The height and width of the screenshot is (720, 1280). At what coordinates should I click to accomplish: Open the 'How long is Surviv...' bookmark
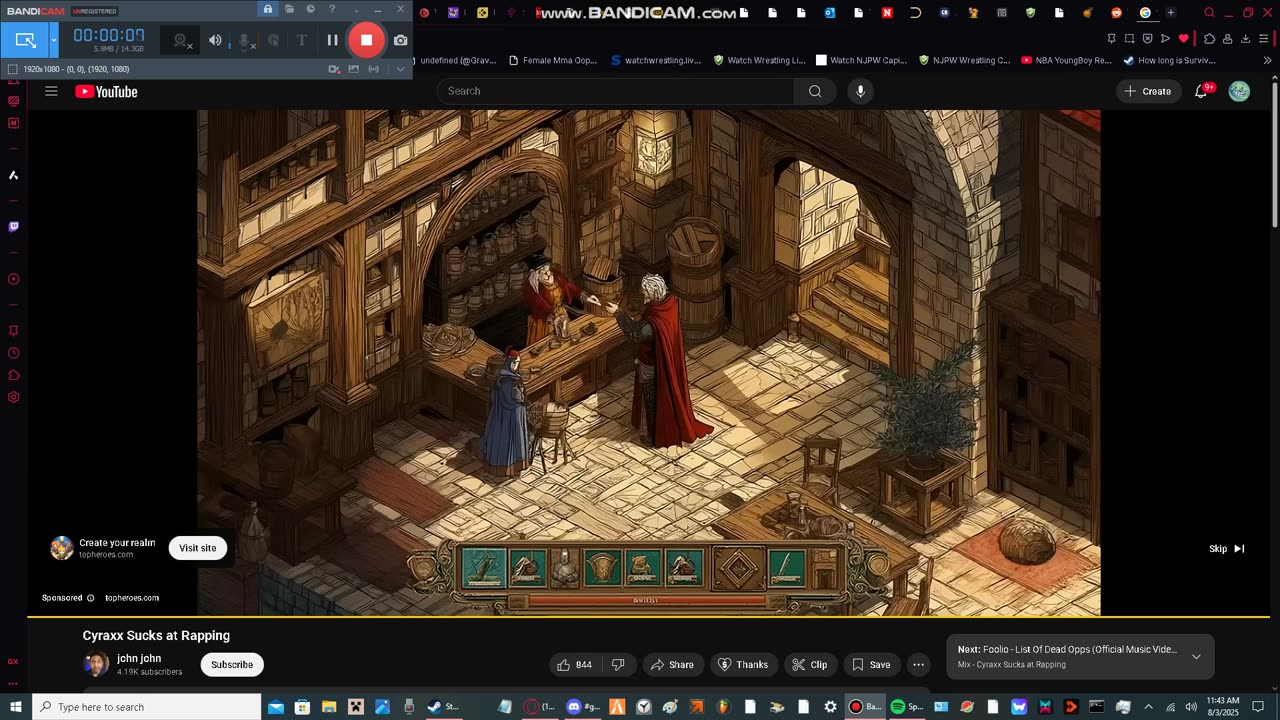tap(1170, 60)
